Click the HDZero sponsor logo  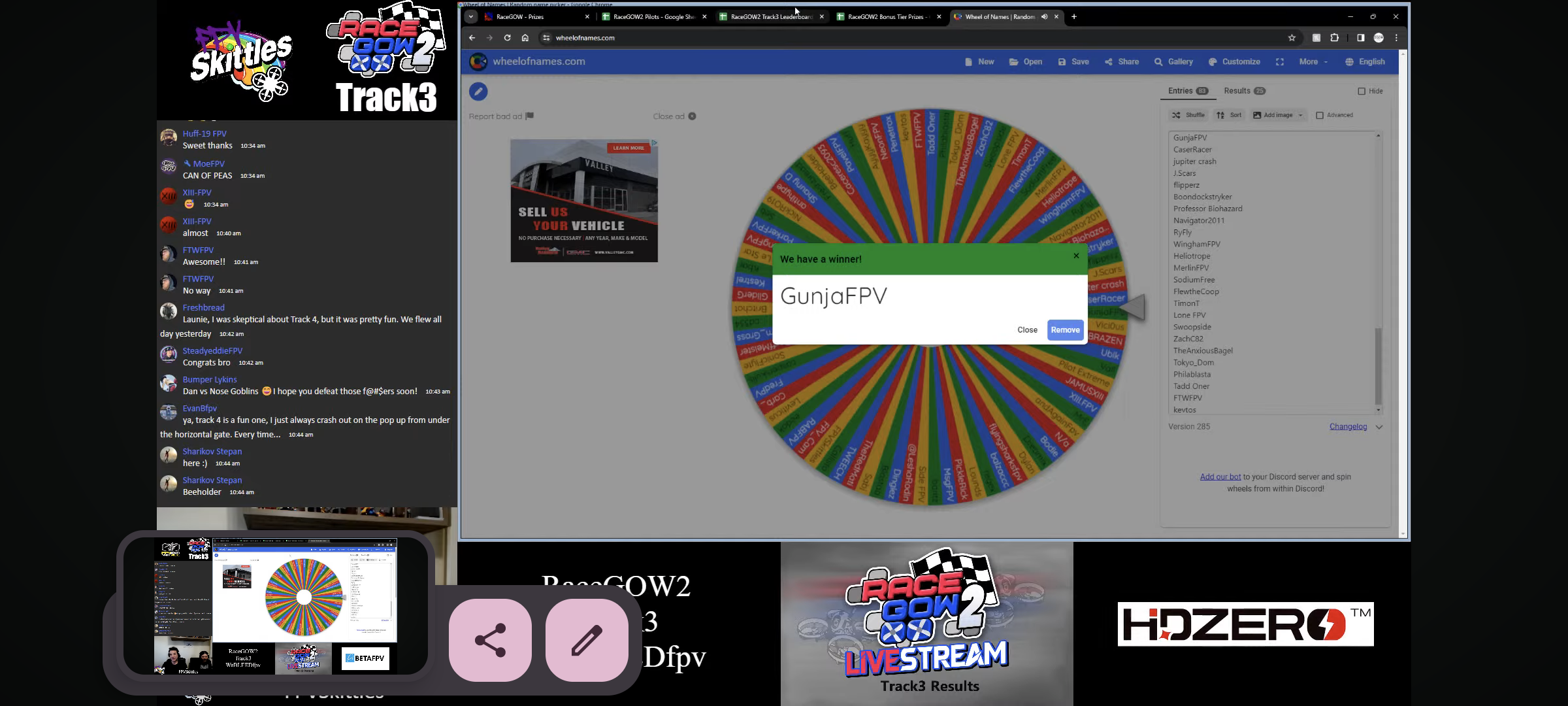[1245, 624]
